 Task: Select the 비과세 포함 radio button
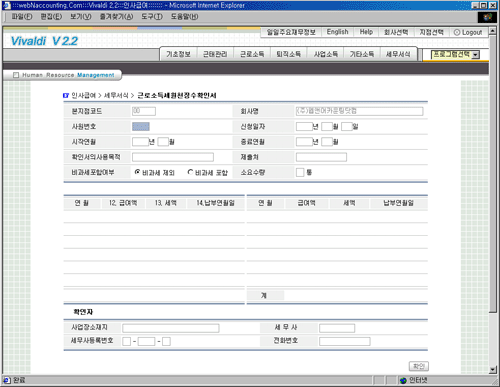point(190,172)
